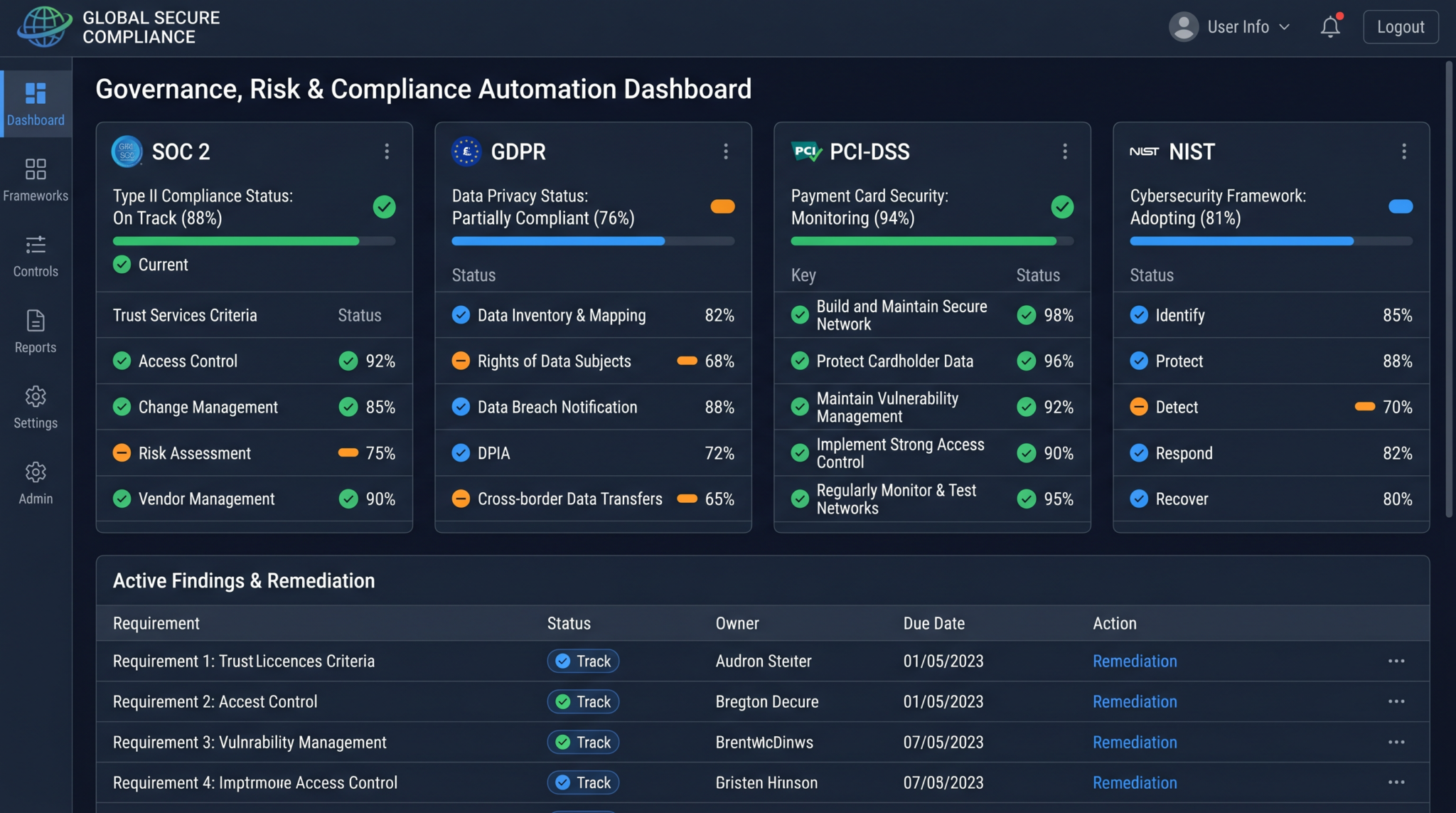Click the blue status pill for NIST Adopting
Image resolution: width=1456 pixels, height=813 pixels.
[1401, 206]
